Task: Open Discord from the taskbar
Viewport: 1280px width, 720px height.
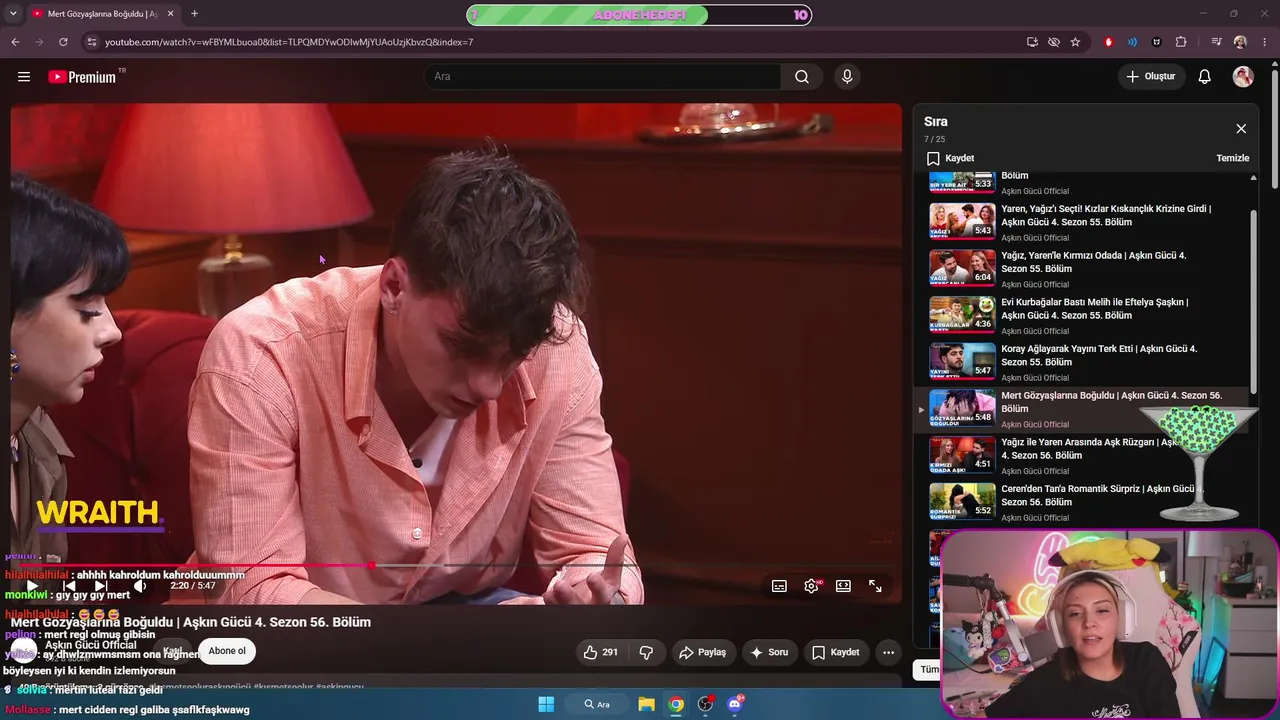Action: click(x=735, y=704)
